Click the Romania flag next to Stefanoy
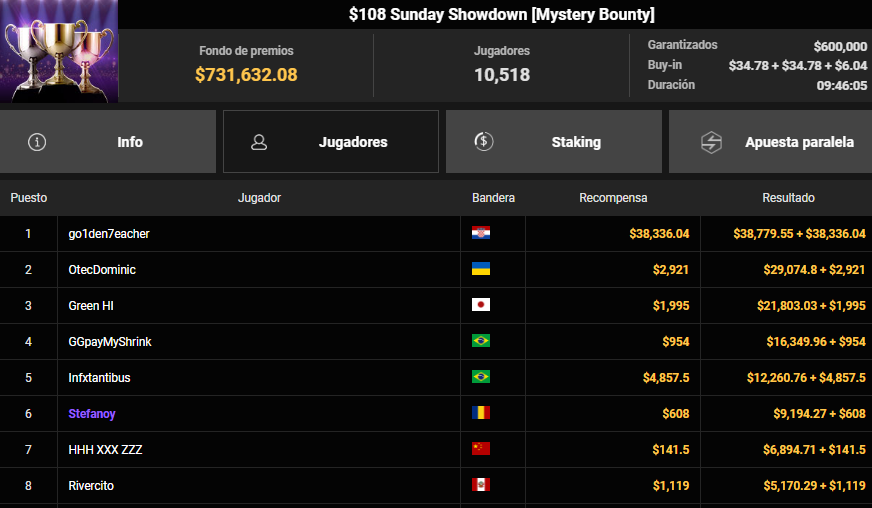The height and width of the screenshot is (508, 872). pos(481,413)
